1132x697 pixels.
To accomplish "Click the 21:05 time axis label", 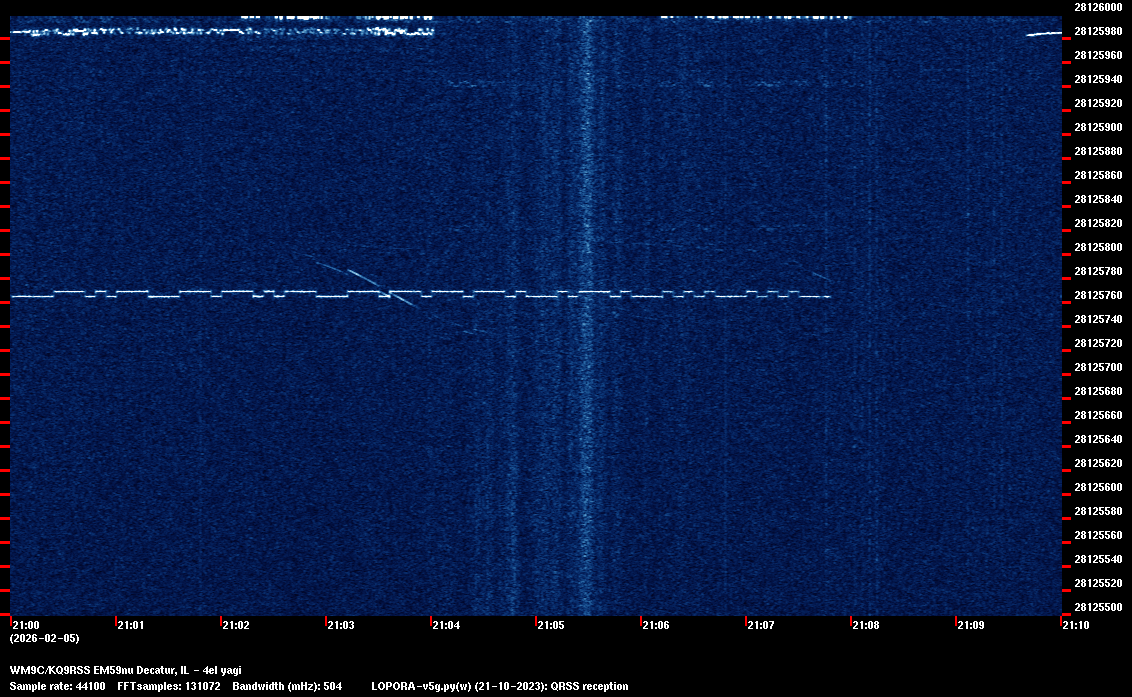I will coord(551,625).
